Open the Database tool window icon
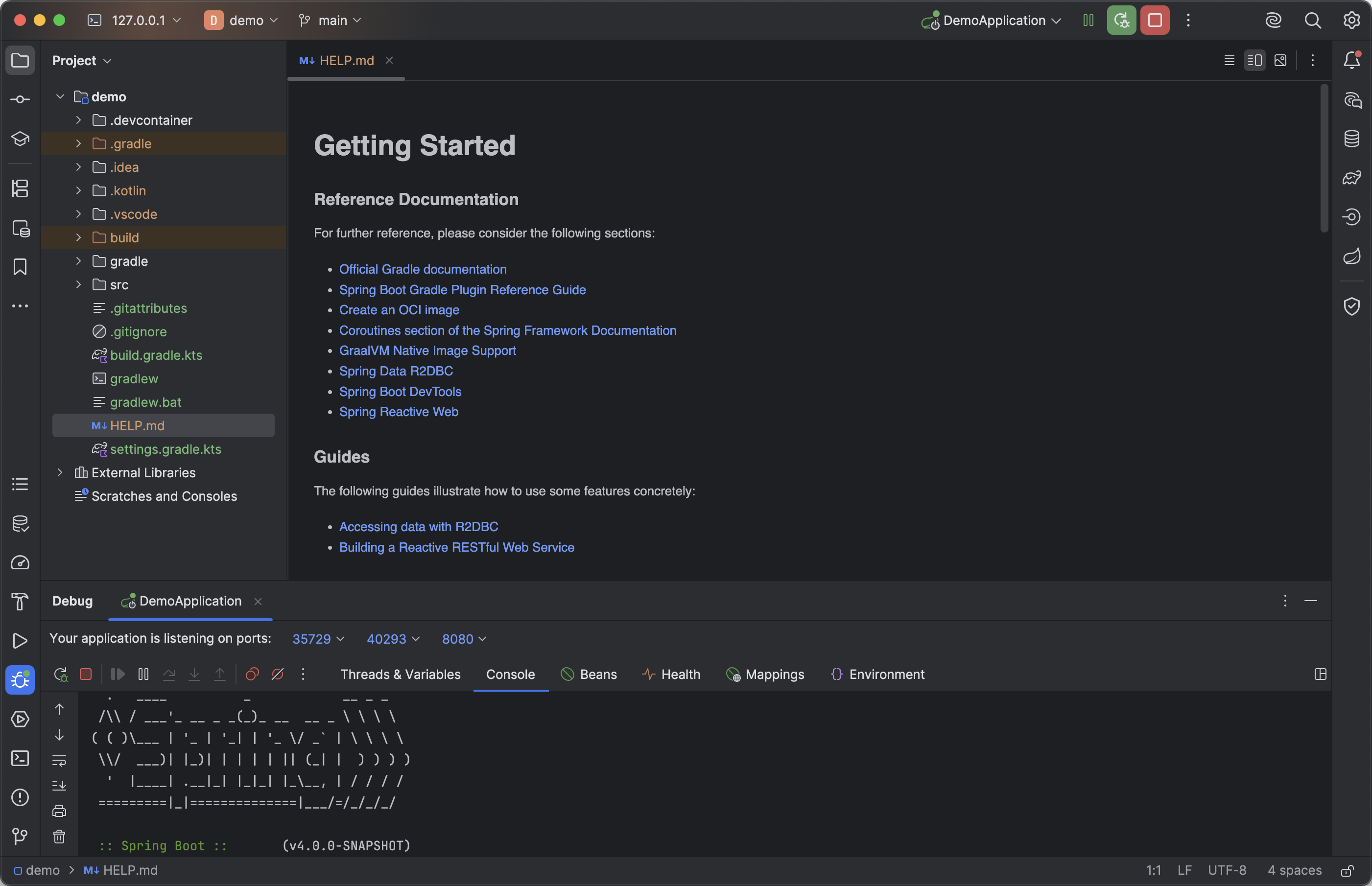 [x=1351, y=139]
